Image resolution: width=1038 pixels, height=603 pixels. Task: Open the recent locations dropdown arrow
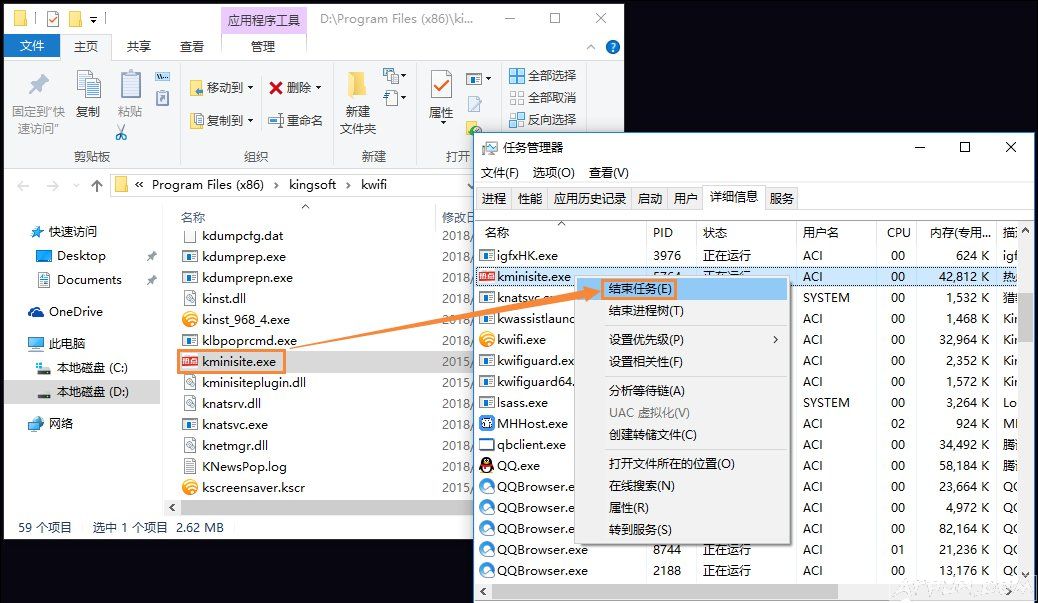pyautogui.click(x=76, y=186)
